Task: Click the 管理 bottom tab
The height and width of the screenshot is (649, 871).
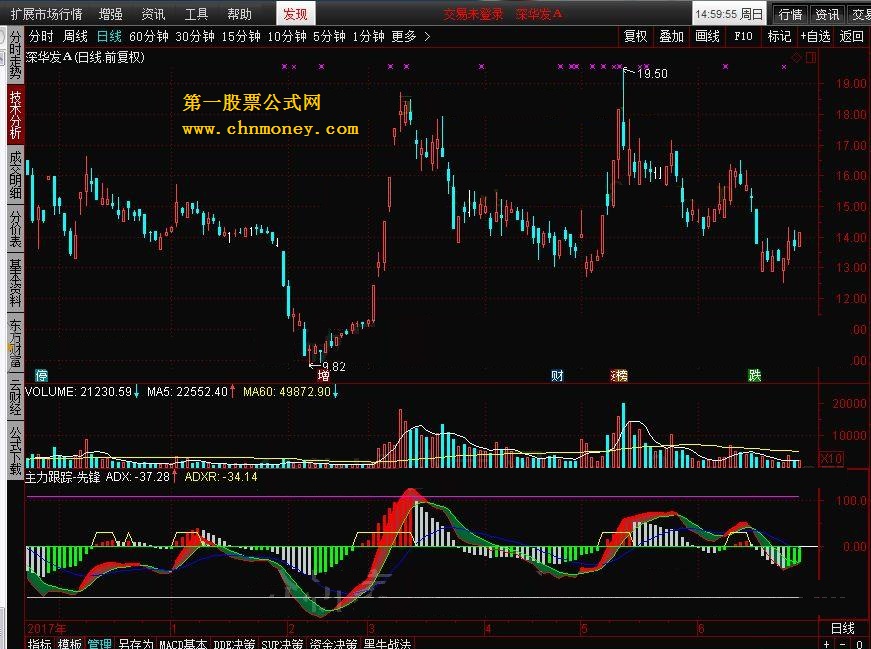Action: [99, 644]
